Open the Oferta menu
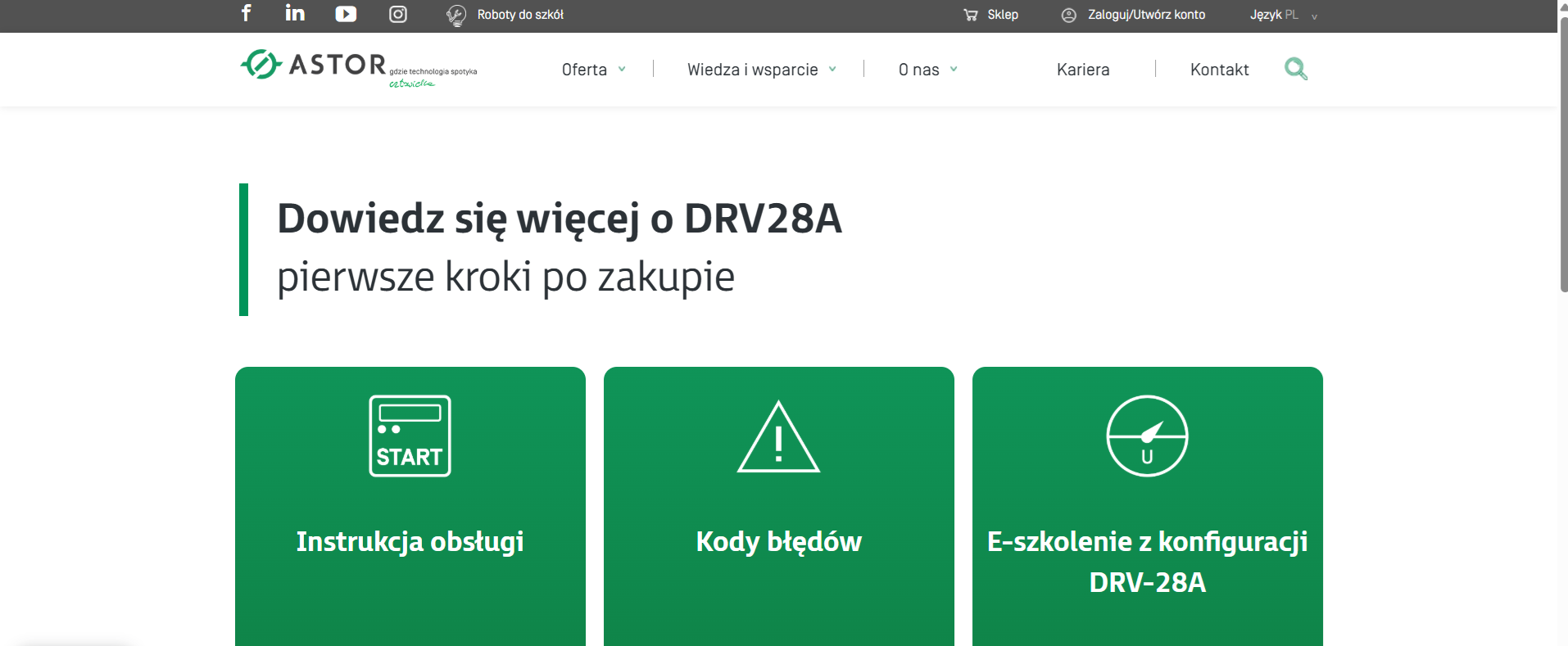The height and width of the screenshot is (646, 1568). 584,70
